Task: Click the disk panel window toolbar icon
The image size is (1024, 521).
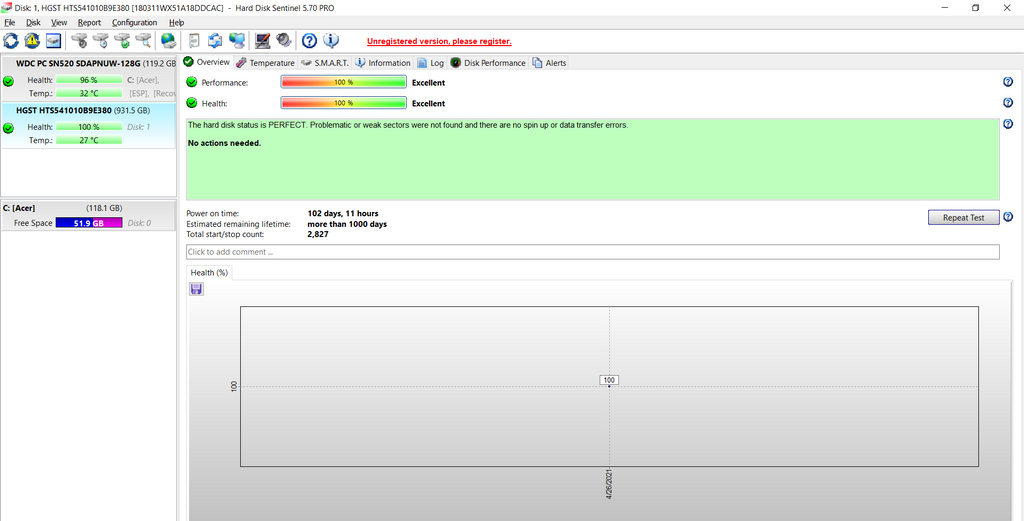Action: 53,41
